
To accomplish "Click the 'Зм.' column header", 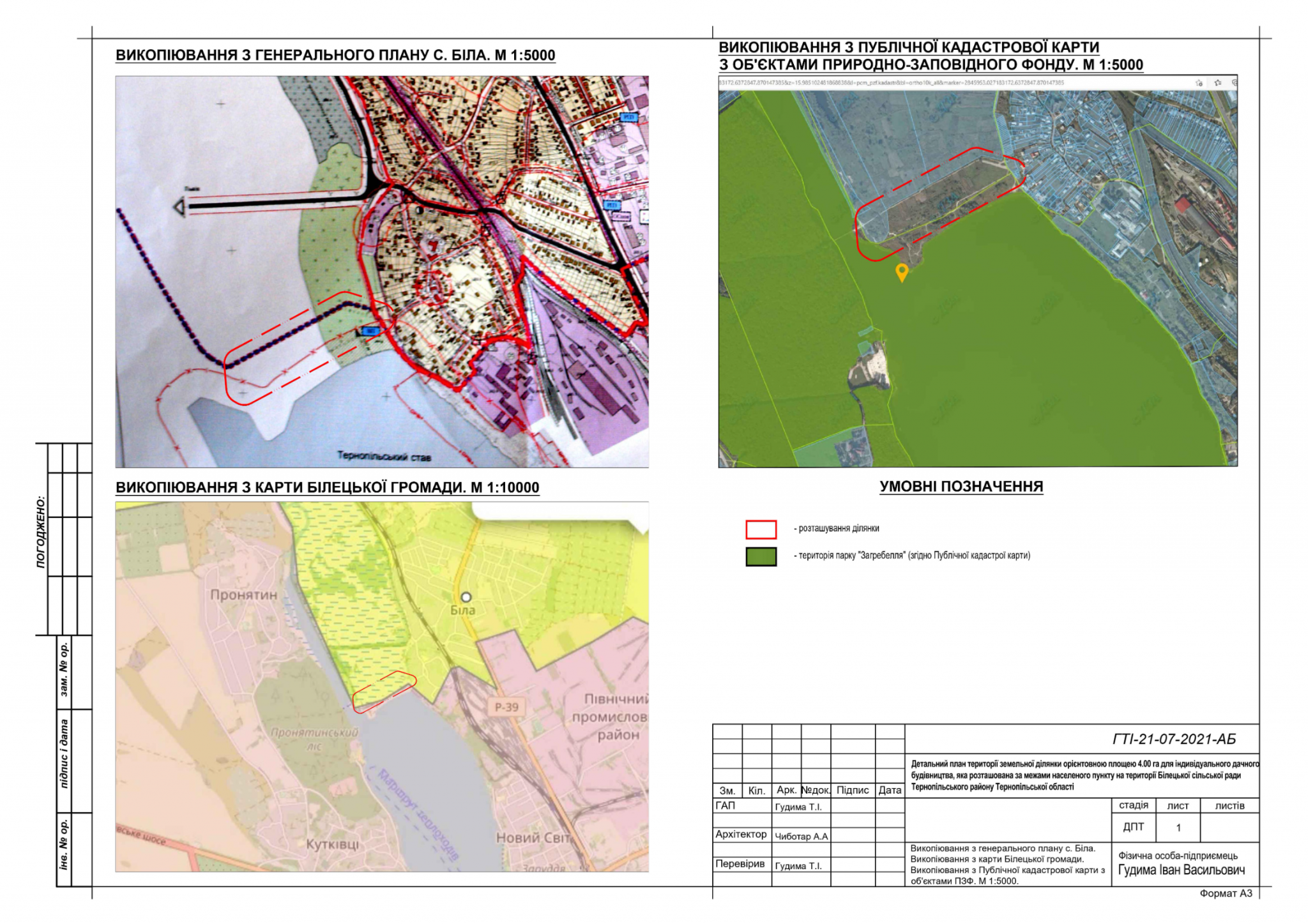I will coord(727,791).
